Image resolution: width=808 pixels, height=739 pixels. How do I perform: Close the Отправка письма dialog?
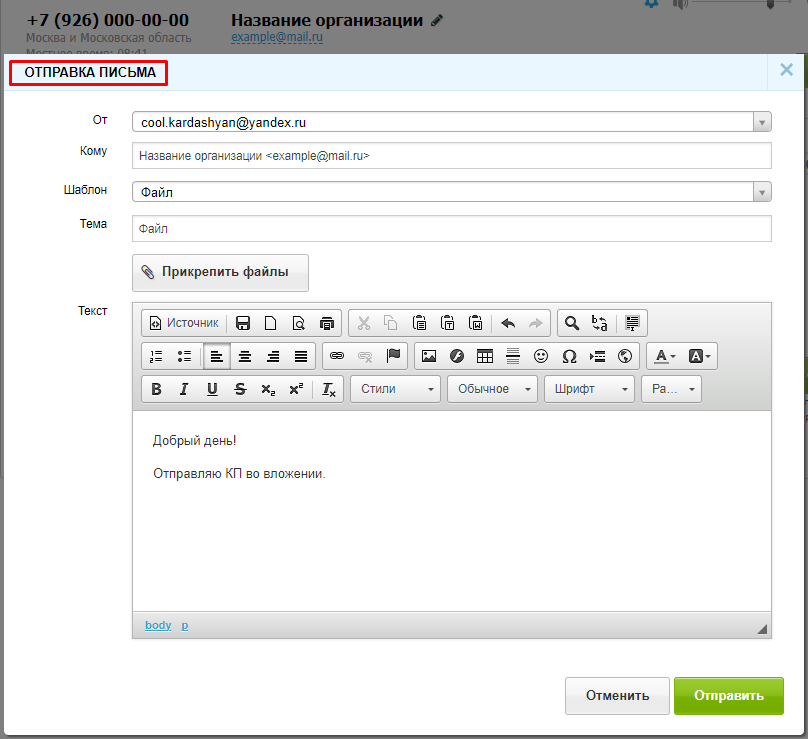tap(786, 70)
